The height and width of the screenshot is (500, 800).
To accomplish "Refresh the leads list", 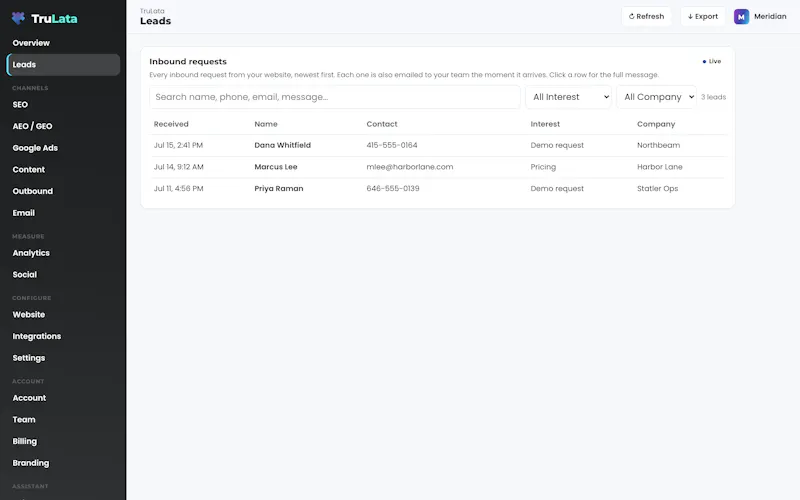I will [646, 16].
